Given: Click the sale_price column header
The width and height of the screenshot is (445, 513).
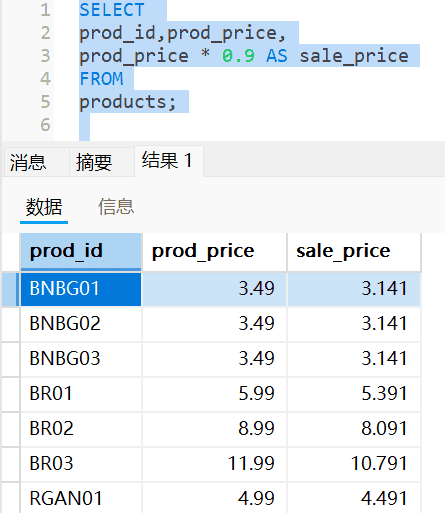Looking at the screenshot, I should point(354,252).
